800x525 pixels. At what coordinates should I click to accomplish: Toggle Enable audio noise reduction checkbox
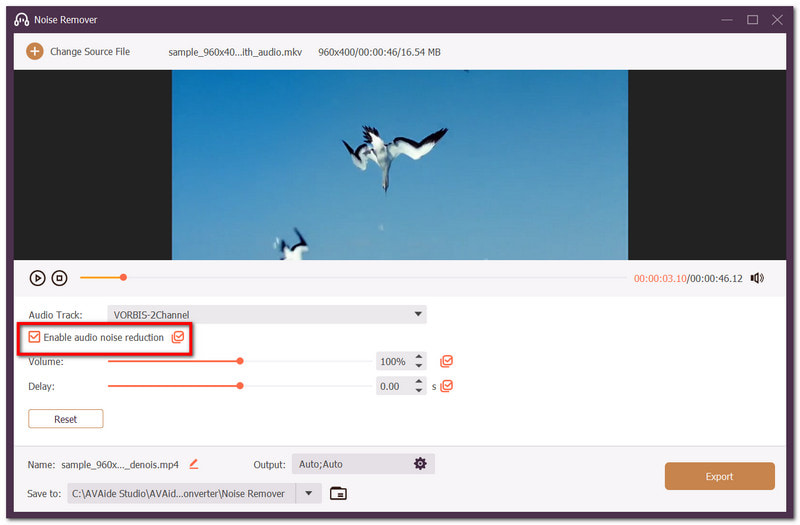click(34, 337)
